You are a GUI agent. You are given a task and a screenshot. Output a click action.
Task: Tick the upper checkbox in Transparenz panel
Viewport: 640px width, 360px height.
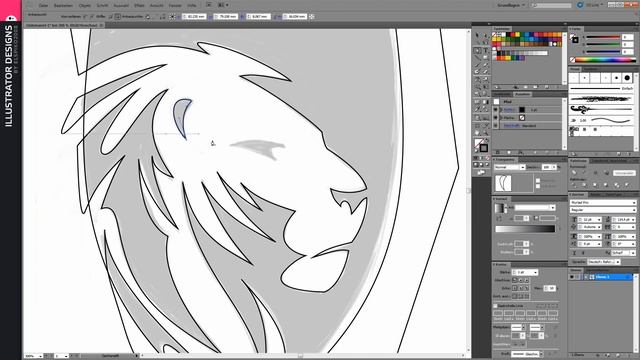pos(538,180)
